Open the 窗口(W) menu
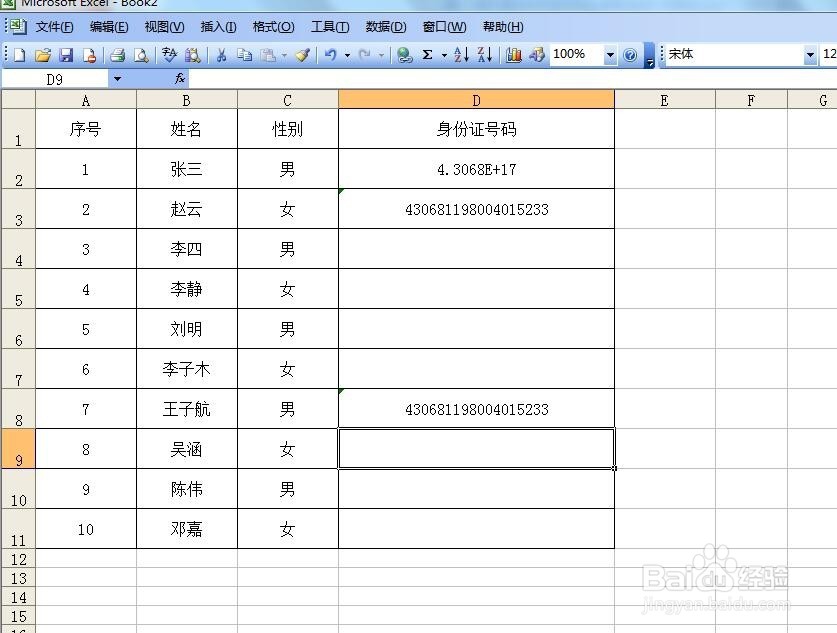Viewport: 837px width, 633px height. [444, 27]
